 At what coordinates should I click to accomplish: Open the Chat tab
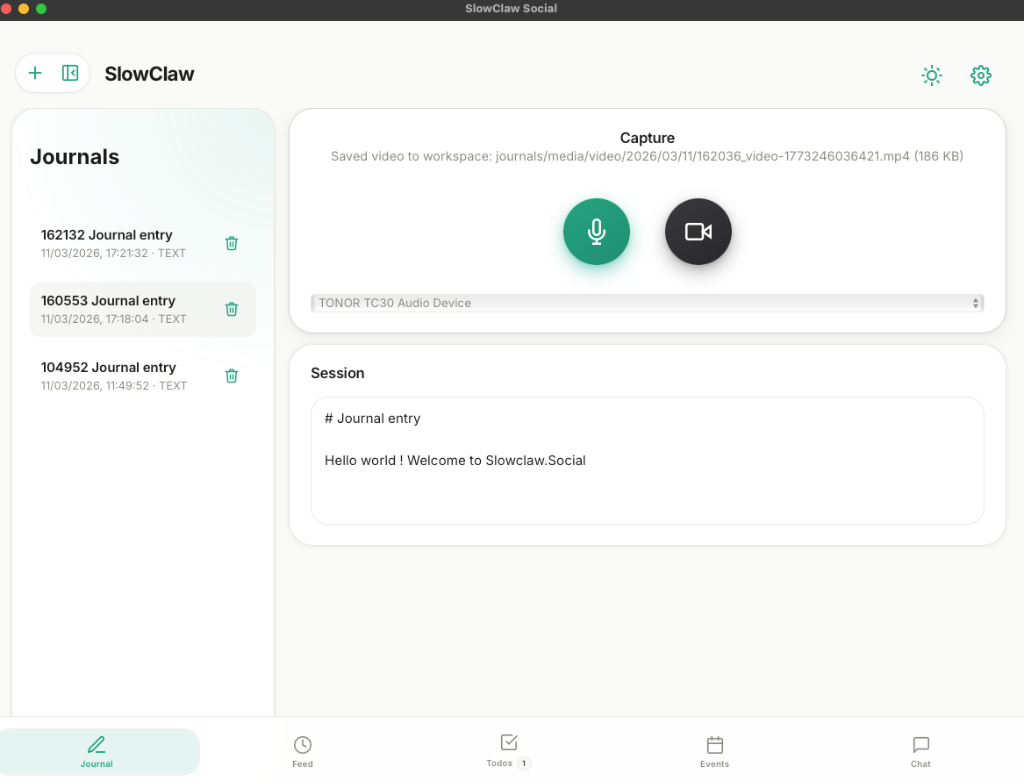pos(920,752)
